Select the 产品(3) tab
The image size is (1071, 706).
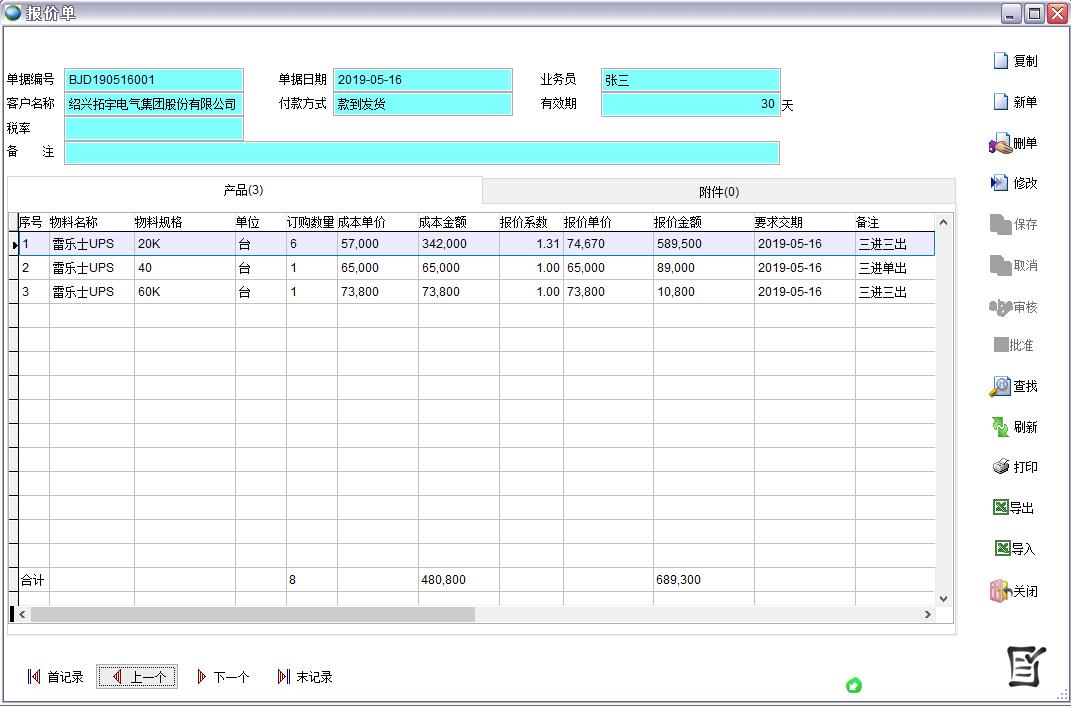point(243,190)
